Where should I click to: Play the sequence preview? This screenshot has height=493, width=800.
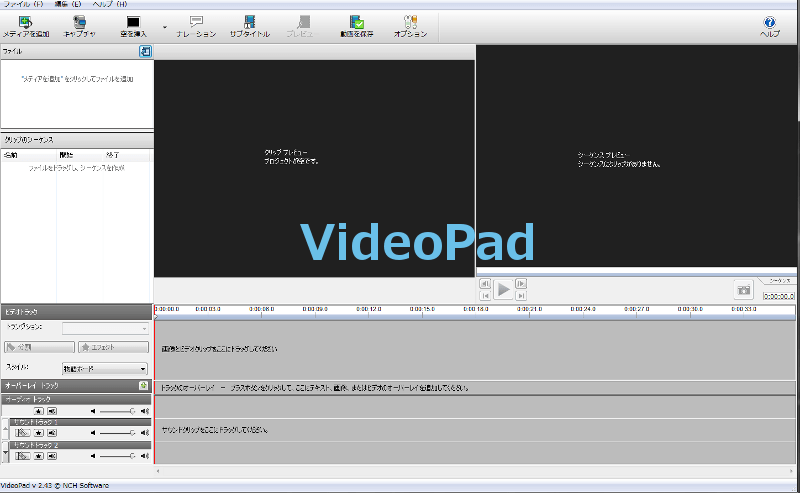pos(503,289)
